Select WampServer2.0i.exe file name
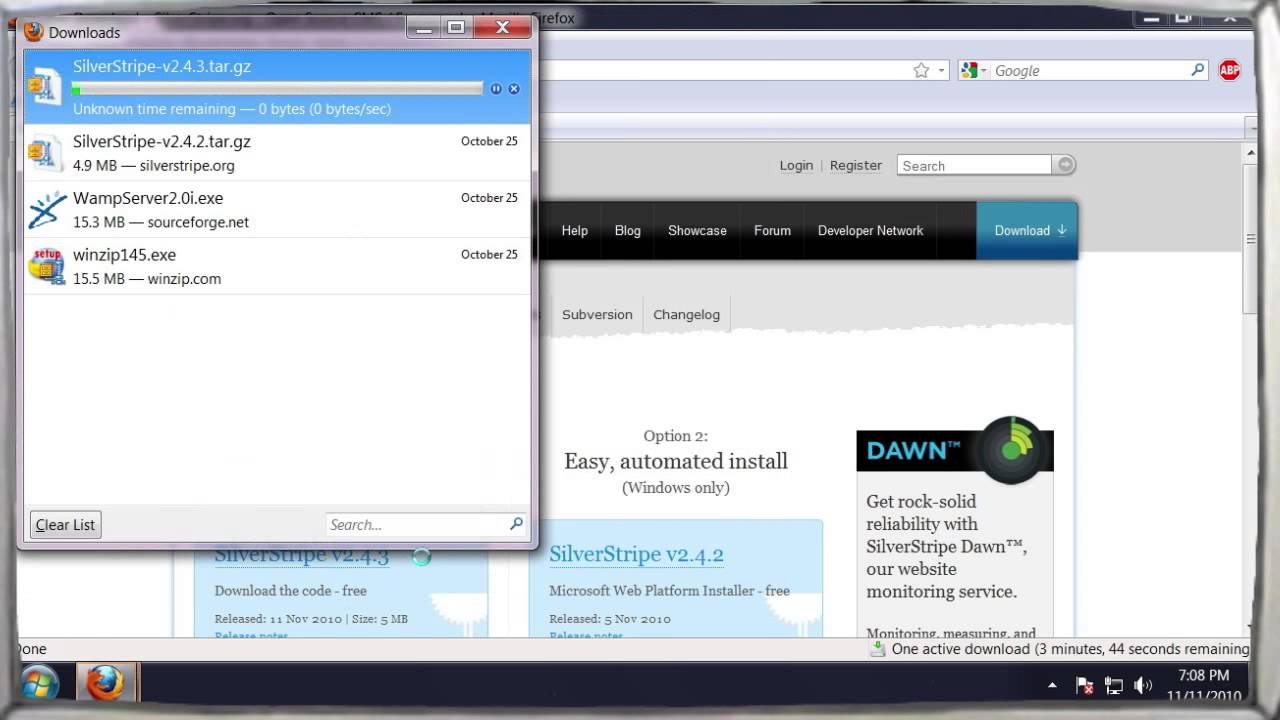 pyautogui.click(x=148, y=198)
